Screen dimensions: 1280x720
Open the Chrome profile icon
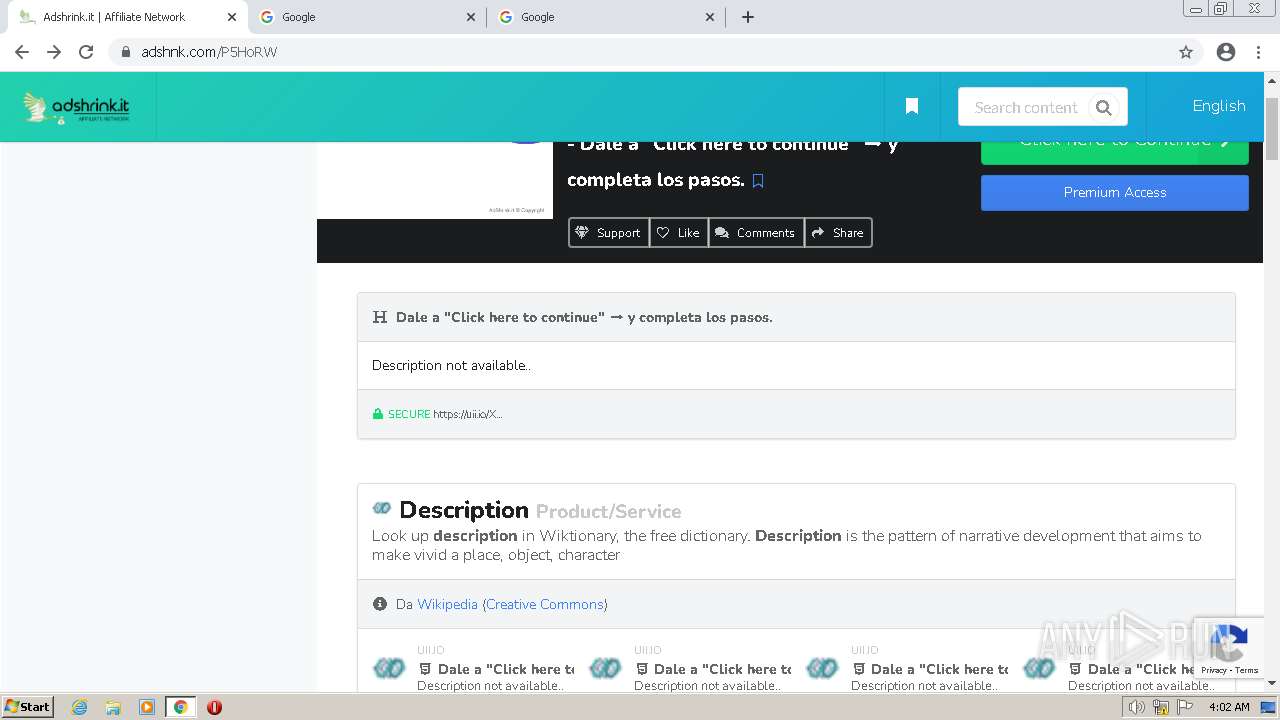click(1226, 52)
